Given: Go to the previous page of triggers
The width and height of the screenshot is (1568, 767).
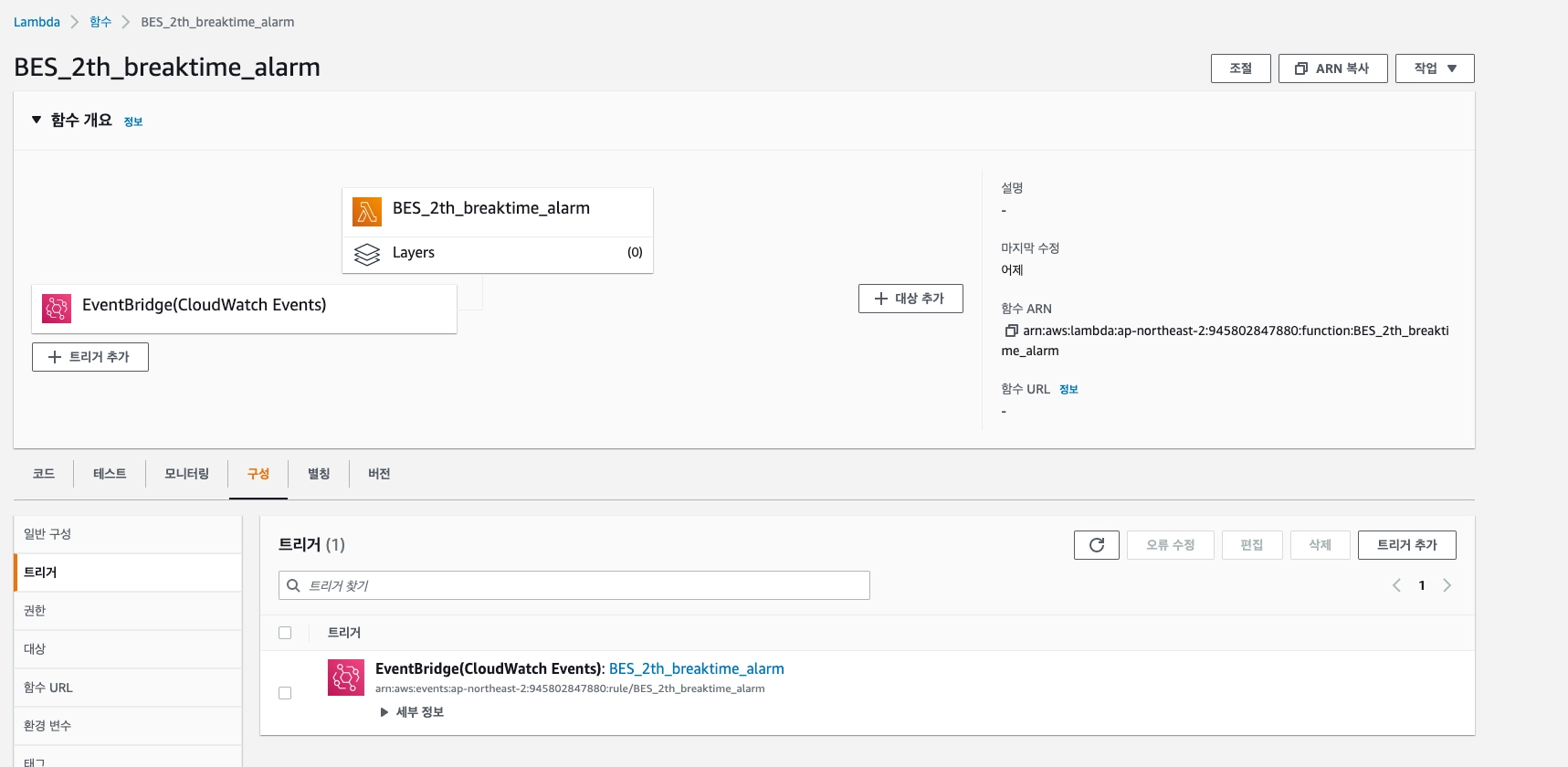Looking at the screenshot, I should (1396, 585).
